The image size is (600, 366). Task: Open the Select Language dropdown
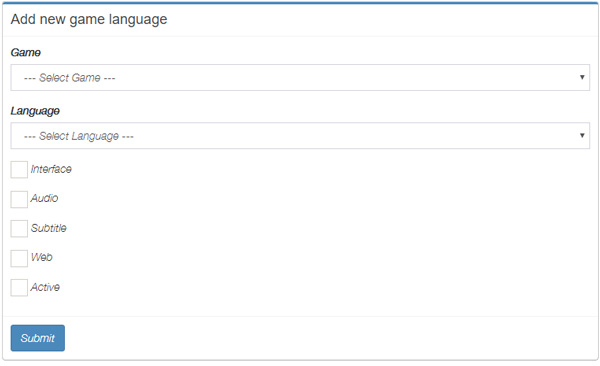click(300, 136)
